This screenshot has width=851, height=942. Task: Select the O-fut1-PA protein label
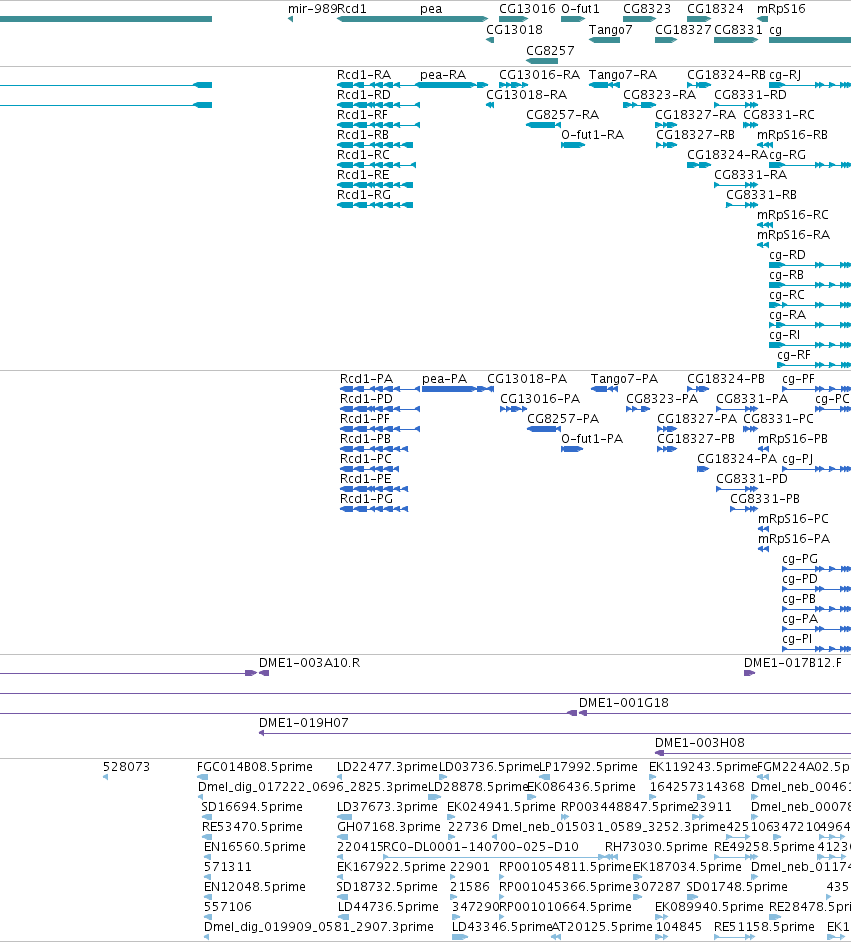[592, 439]
